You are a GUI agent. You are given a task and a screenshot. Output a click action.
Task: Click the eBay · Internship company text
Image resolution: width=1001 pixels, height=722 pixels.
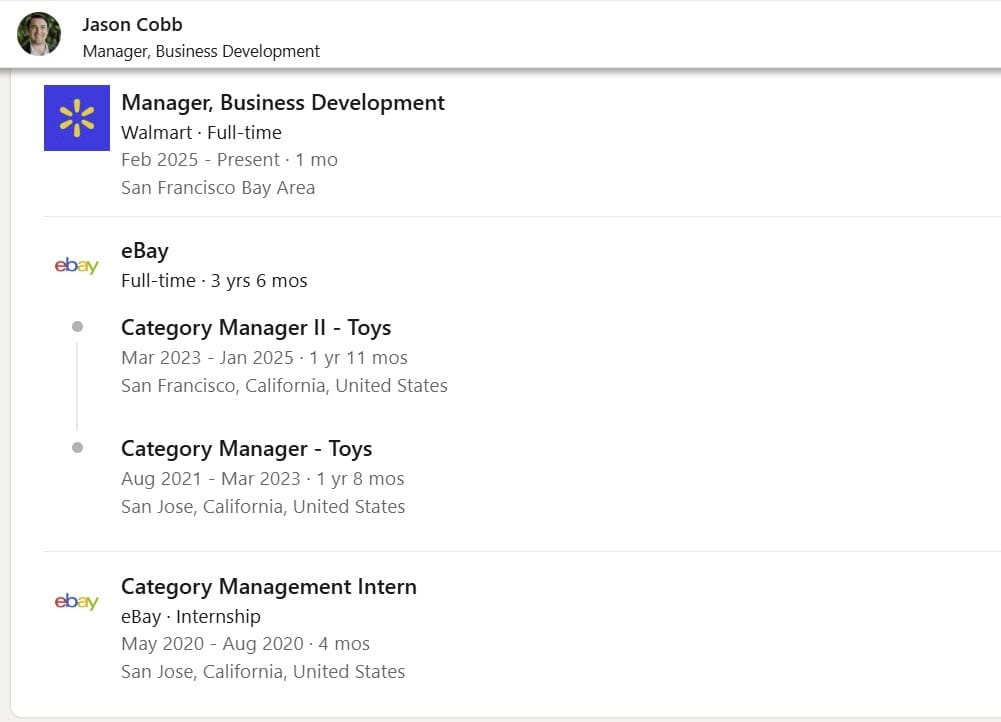click(x=190, y=616)
